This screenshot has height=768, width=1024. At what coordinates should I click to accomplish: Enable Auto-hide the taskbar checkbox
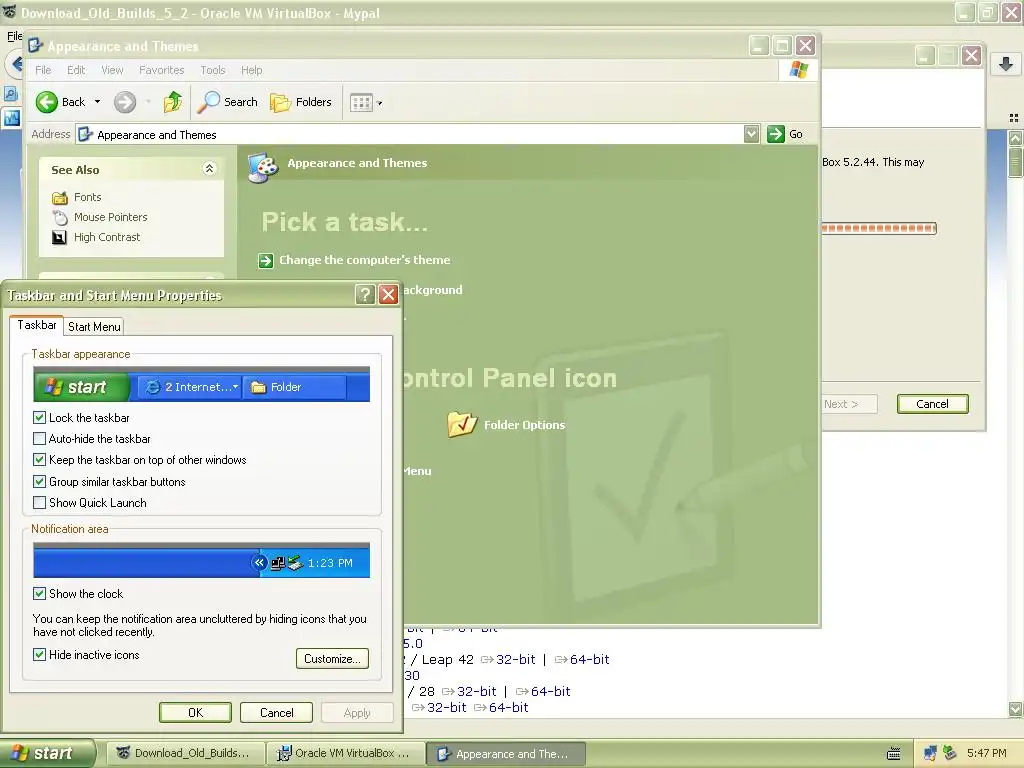coord(39,439)
